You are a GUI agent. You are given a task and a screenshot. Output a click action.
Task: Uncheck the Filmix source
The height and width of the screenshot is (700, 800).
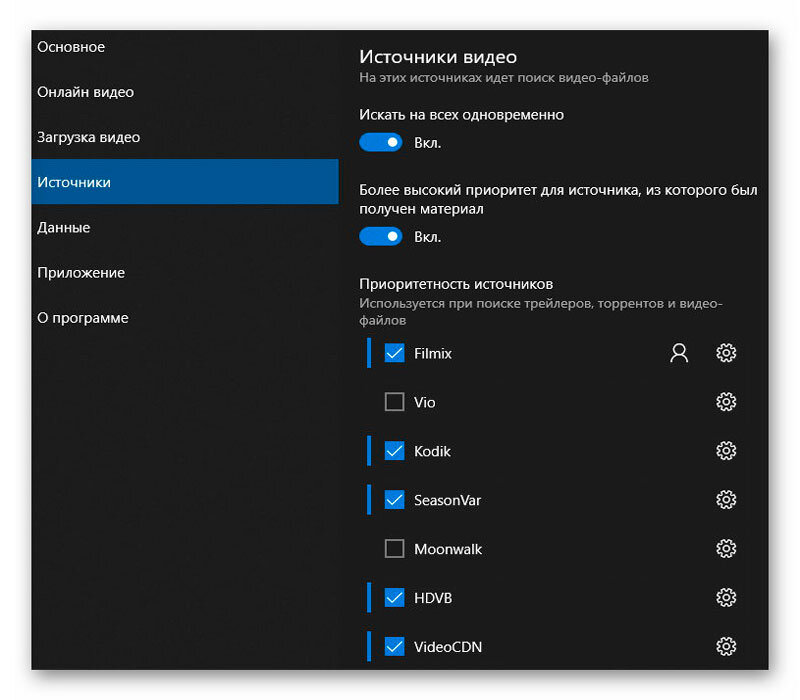click(394, 353)
